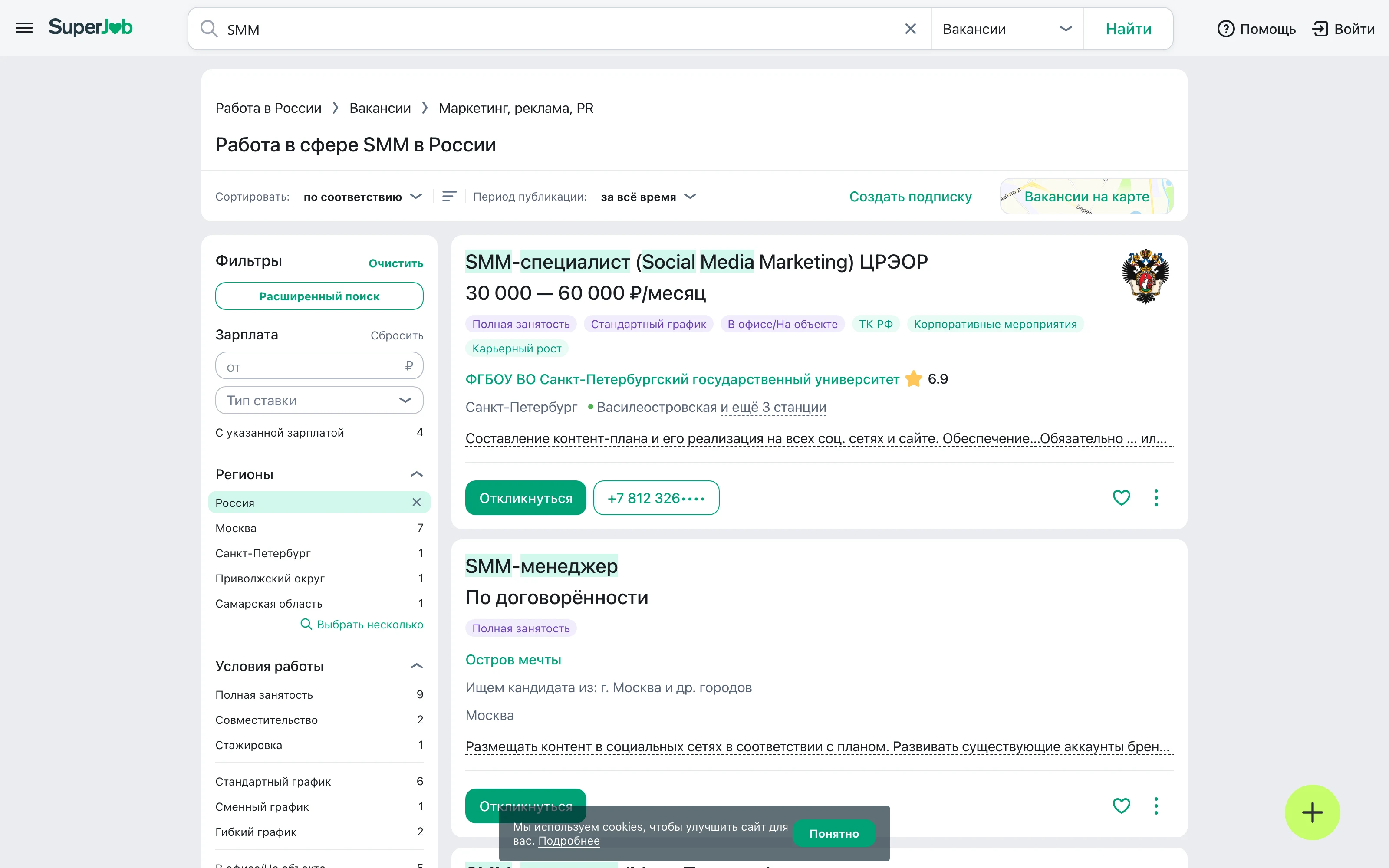Screen dimensions: 1389x868
Task: Filter by Приволжский округ region
Action: 319,578
